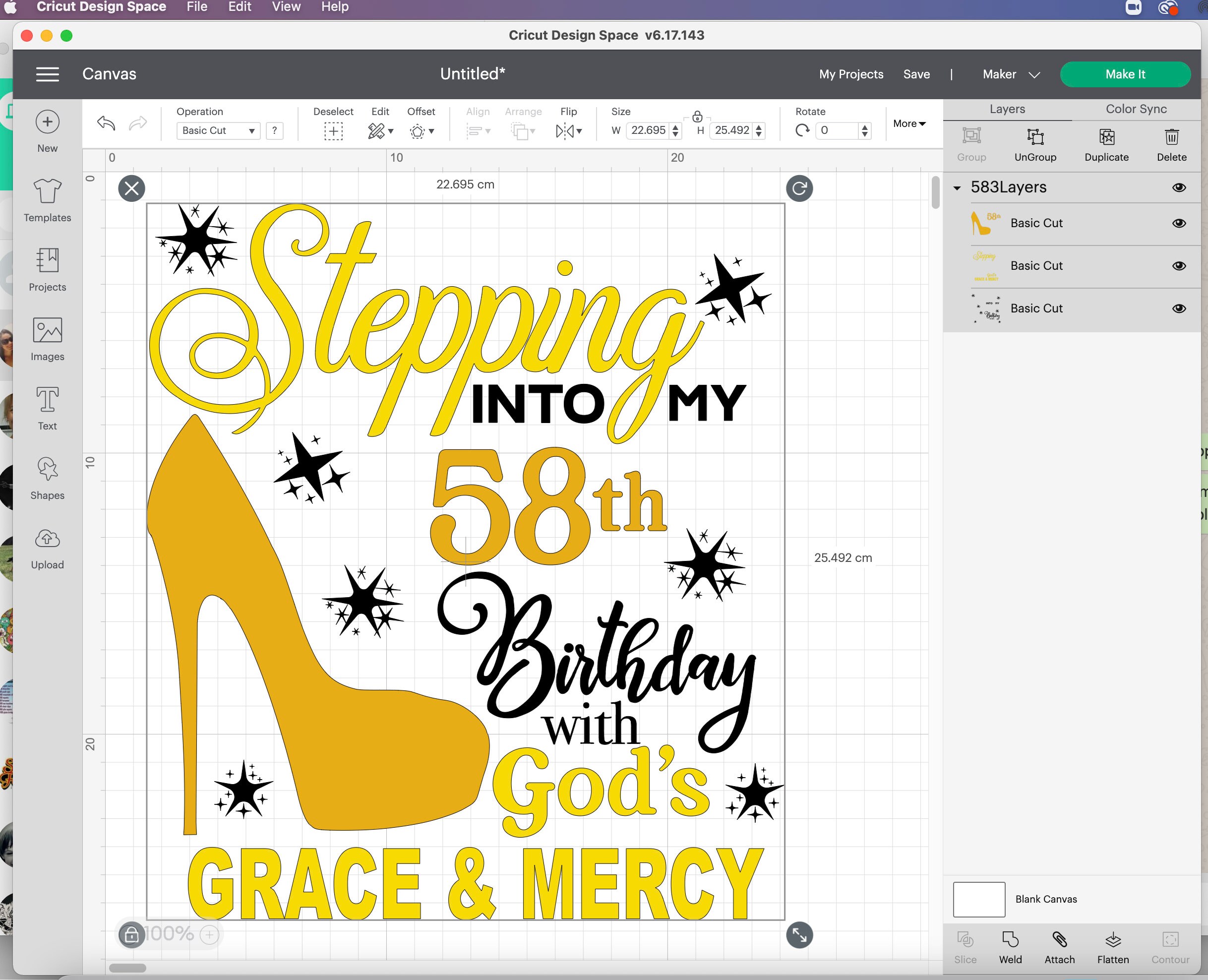
Task: Click the rotate handle on the selection
Action: pyautogui.click(x=799, y=188)
